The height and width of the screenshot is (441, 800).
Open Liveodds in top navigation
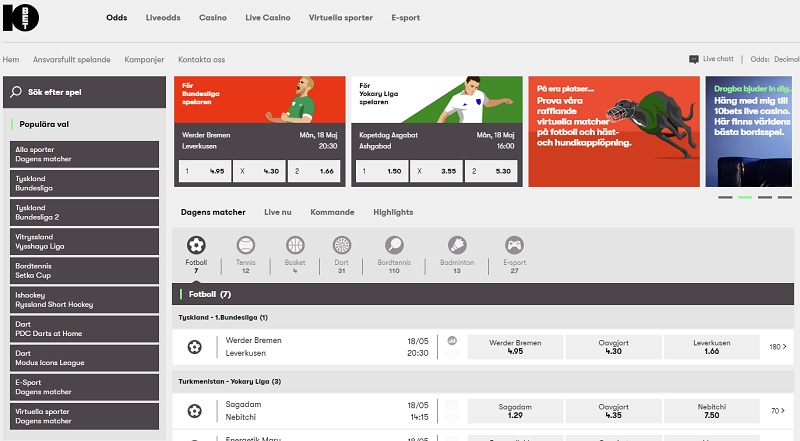(x=163, y=17)
